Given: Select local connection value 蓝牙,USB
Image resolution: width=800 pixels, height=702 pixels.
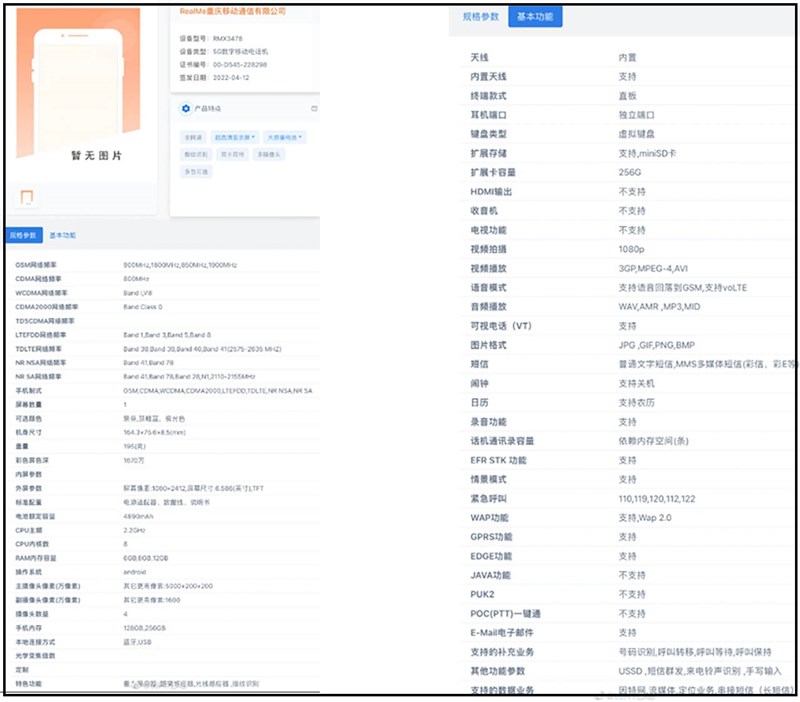Looking at the screenshot, I should [137, 642].
